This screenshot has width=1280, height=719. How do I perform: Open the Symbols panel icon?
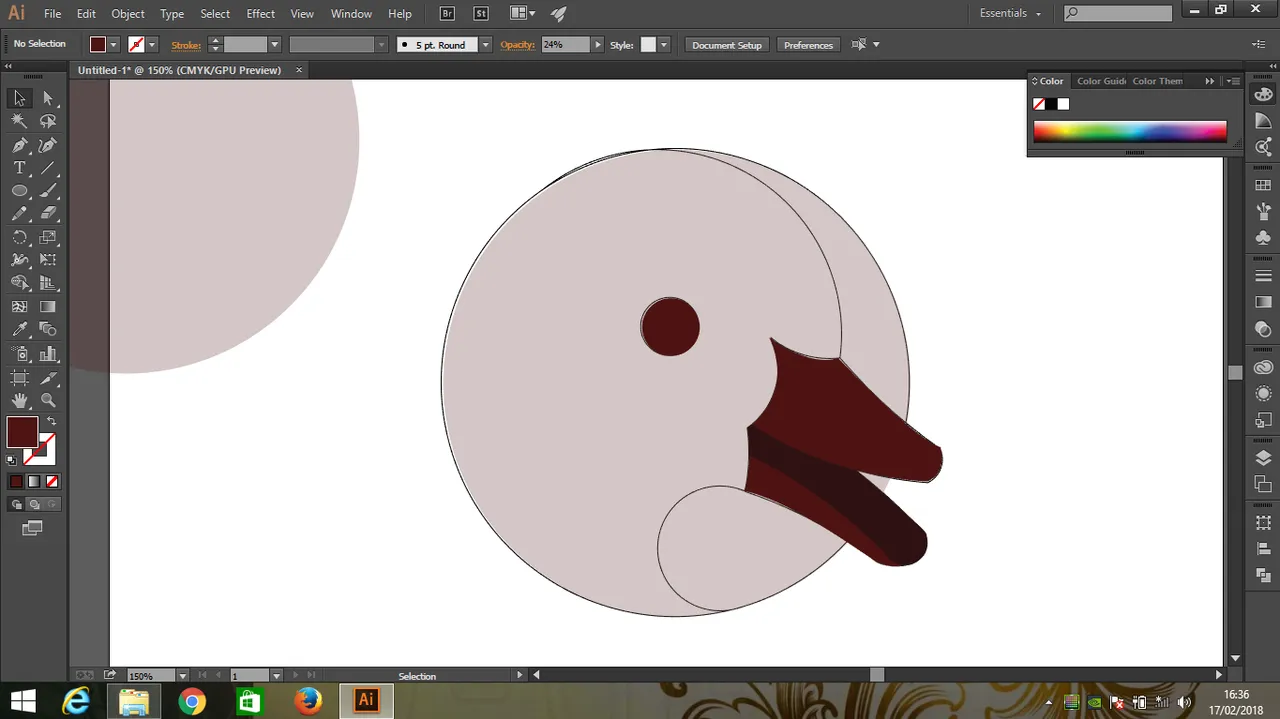tap(1263, 238)
